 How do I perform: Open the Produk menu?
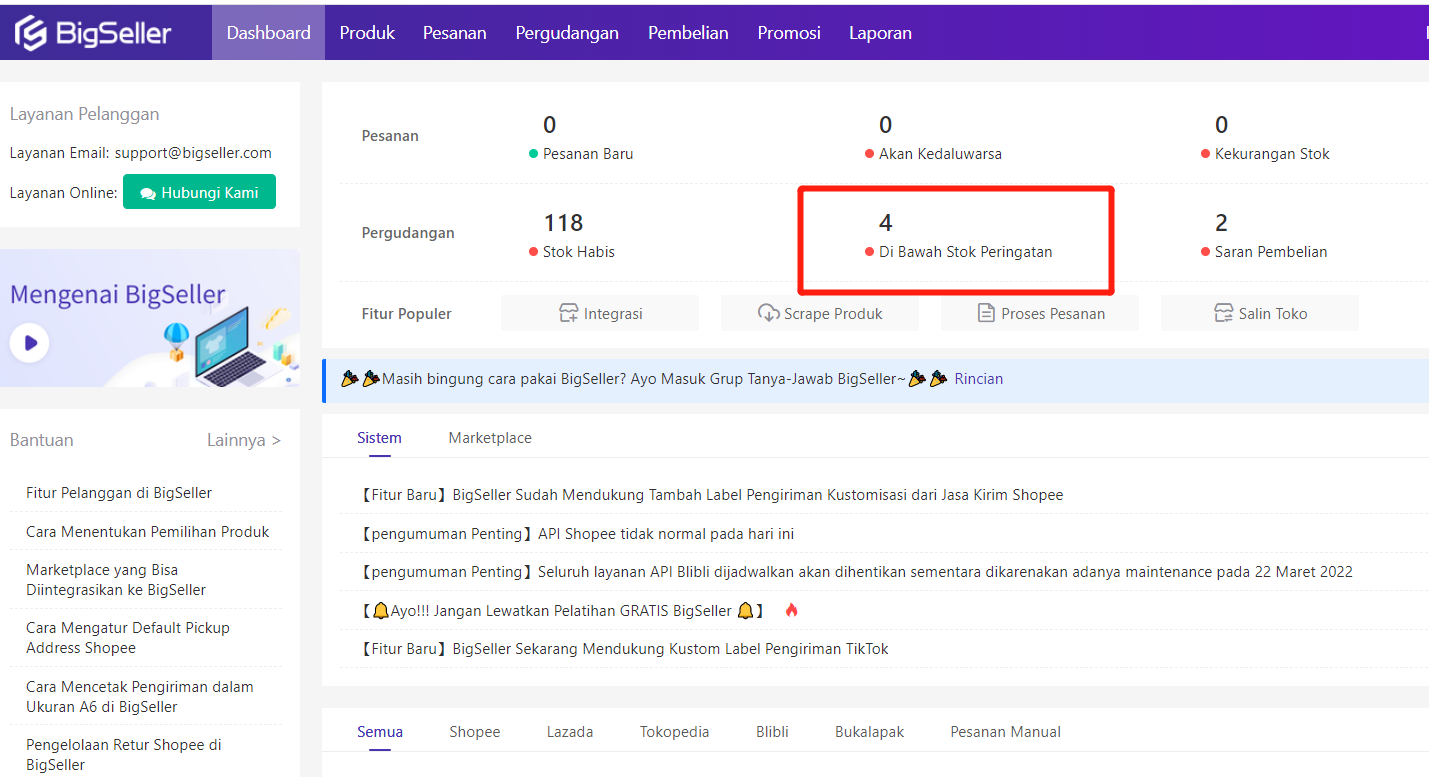coord(367,33)
